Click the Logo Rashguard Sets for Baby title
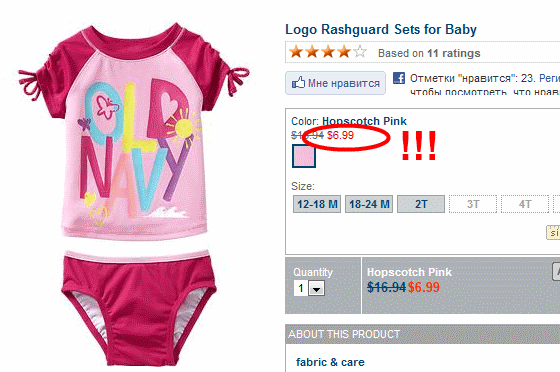 coord(381,30)
